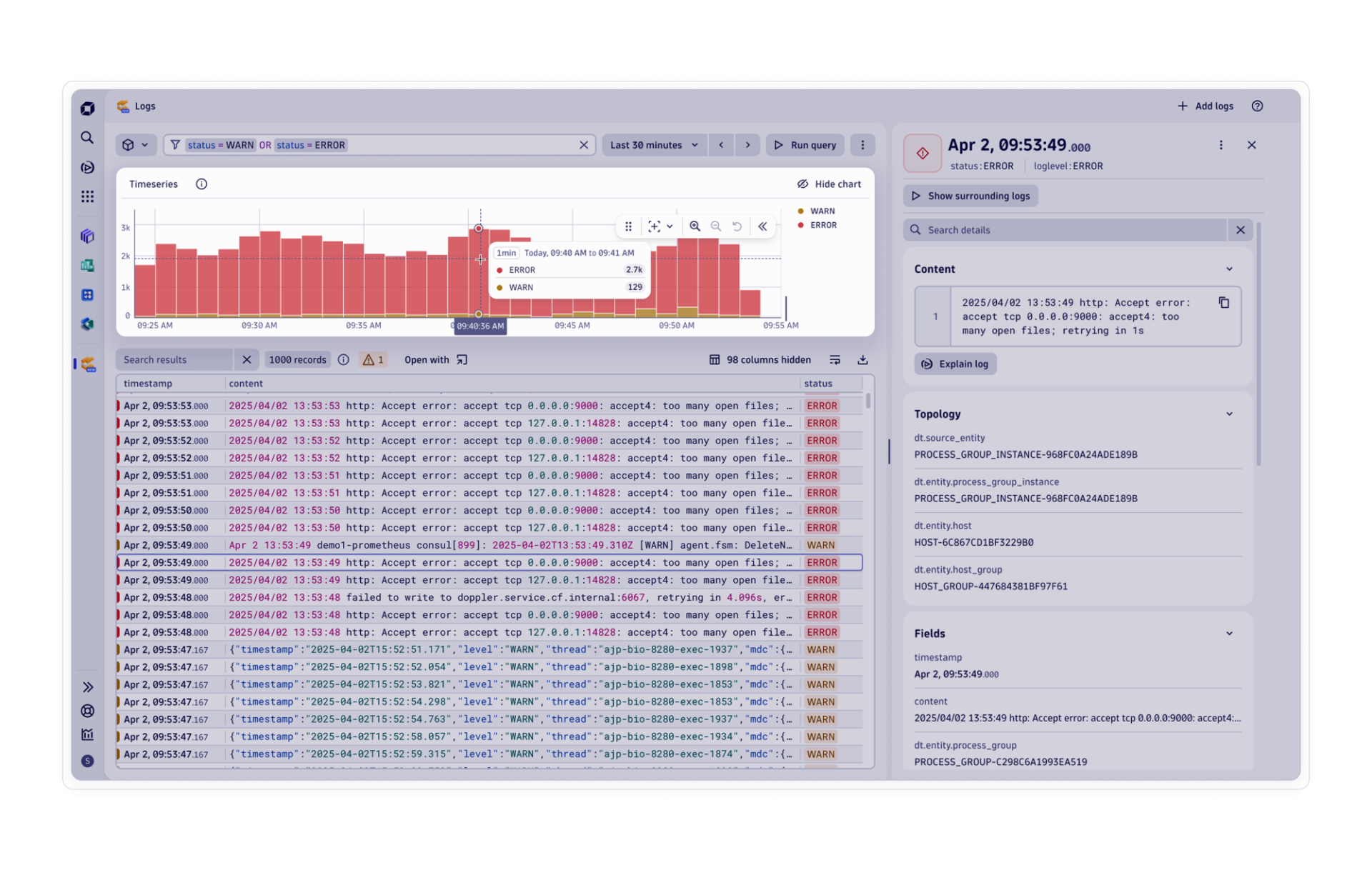The image size is (1372, 870).
Task: Click the log table vertical scrollbar
Action: pyautogui.click(x=868, y=401)
